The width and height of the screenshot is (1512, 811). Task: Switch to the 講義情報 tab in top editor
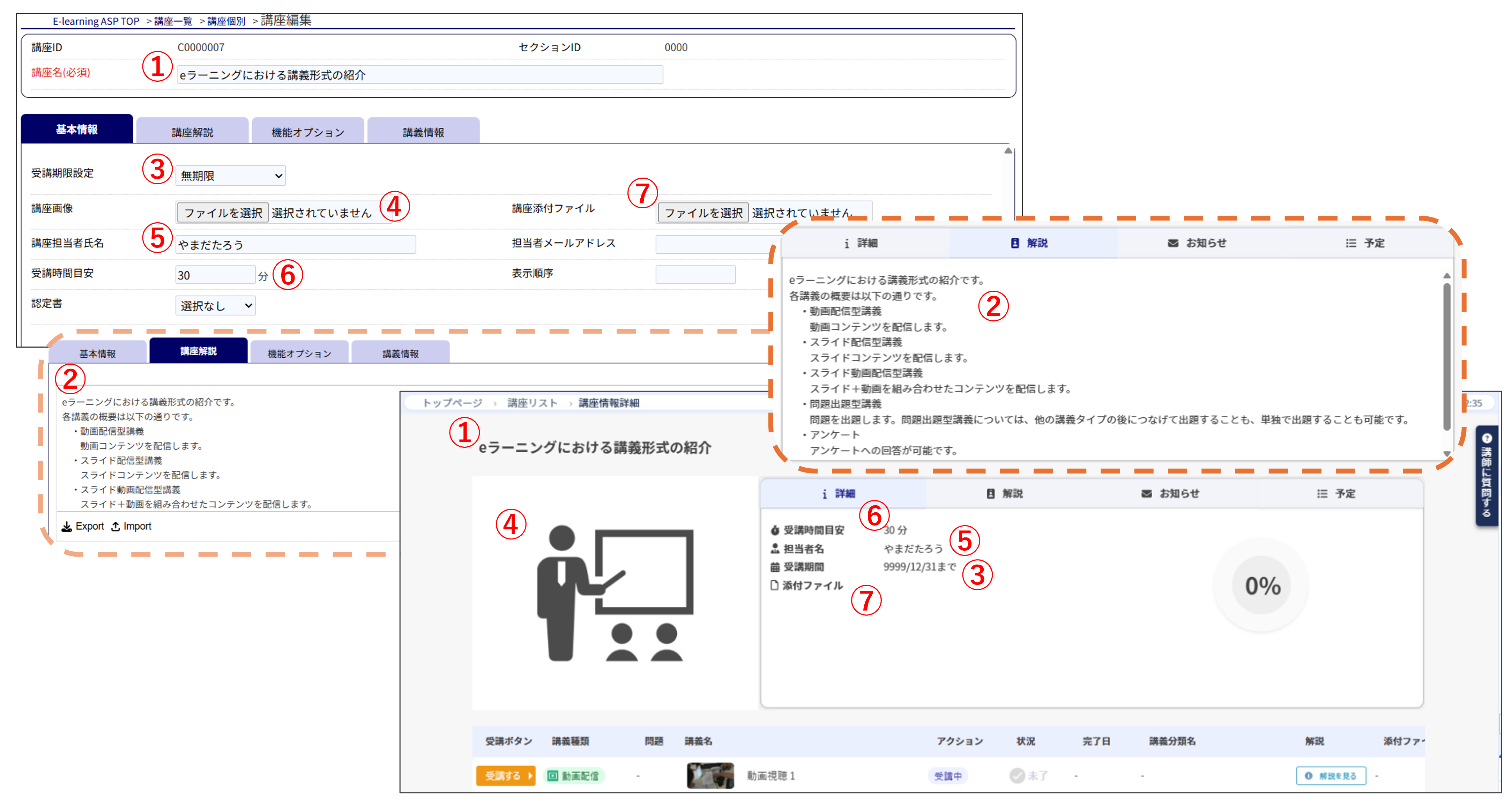coord(423,132)
